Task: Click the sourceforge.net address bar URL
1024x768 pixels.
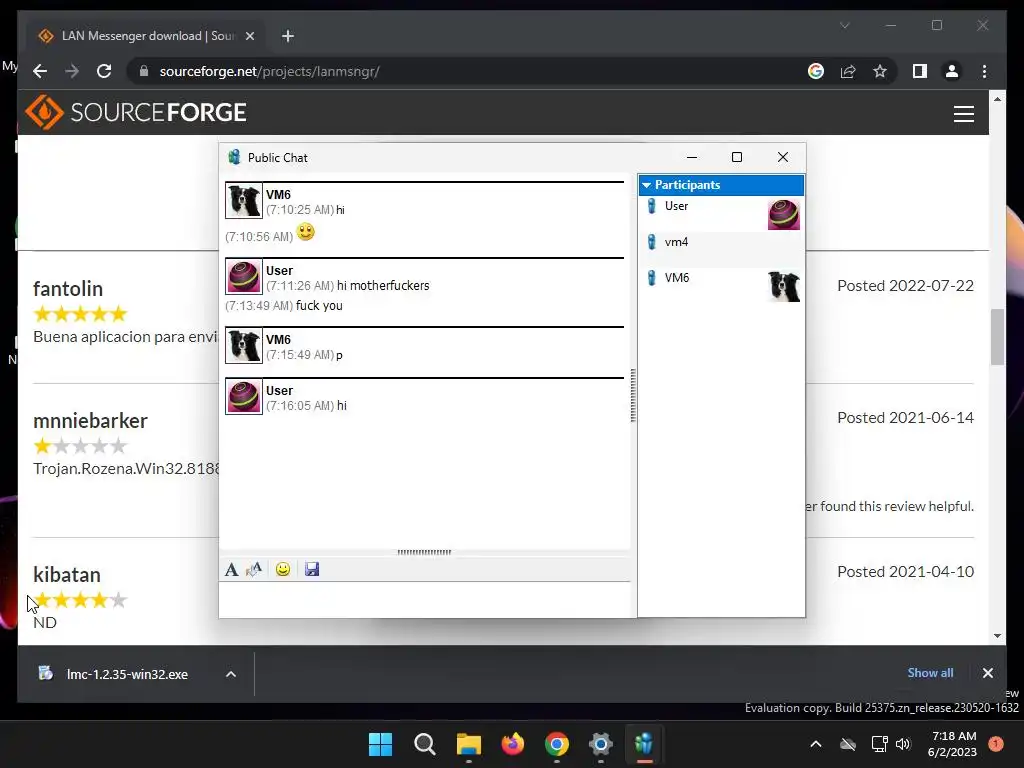Action: 269,71
